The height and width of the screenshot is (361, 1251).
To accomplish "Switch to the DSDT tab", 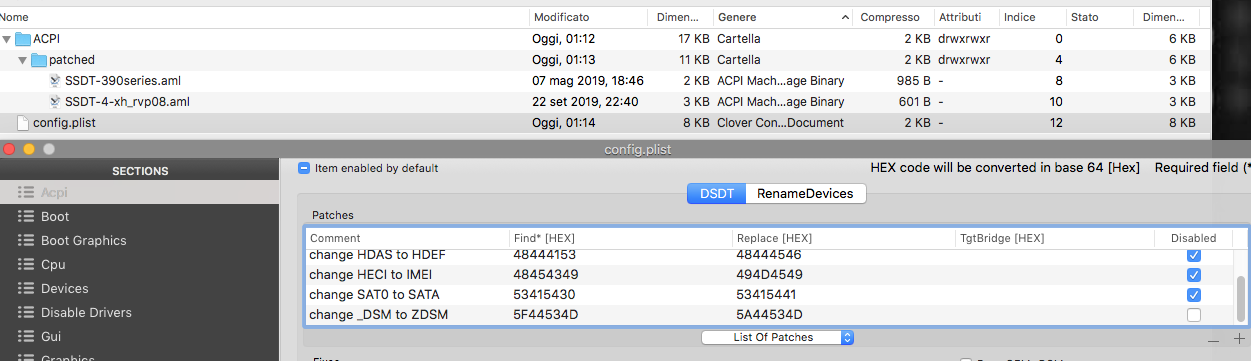I will (716, 193).
